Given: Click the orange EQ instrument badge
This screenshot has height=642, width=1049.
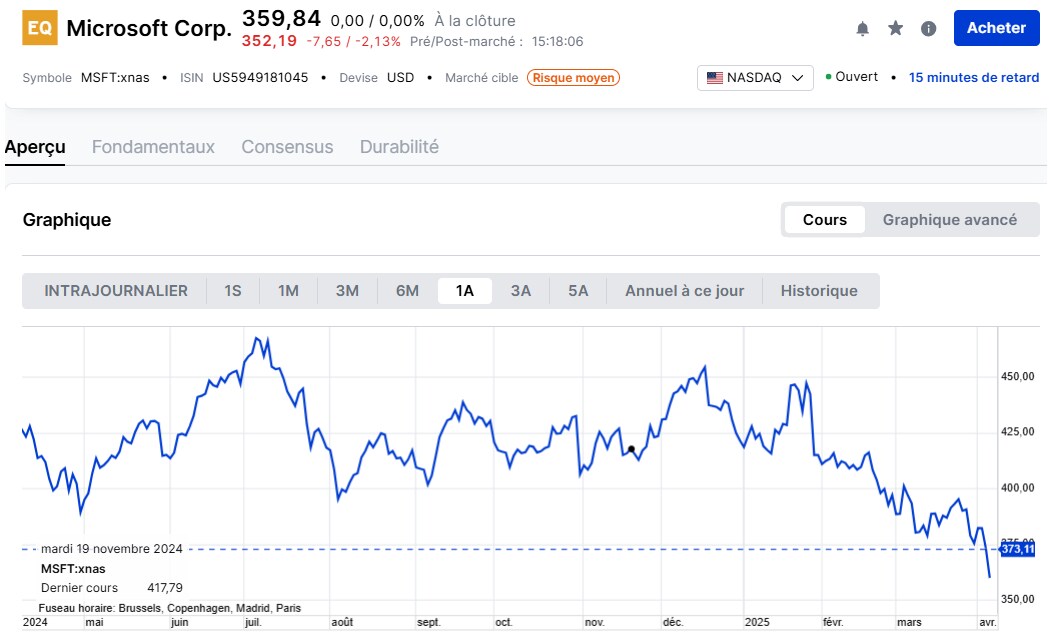Looking at the screenshot, I should click(39, 27).
